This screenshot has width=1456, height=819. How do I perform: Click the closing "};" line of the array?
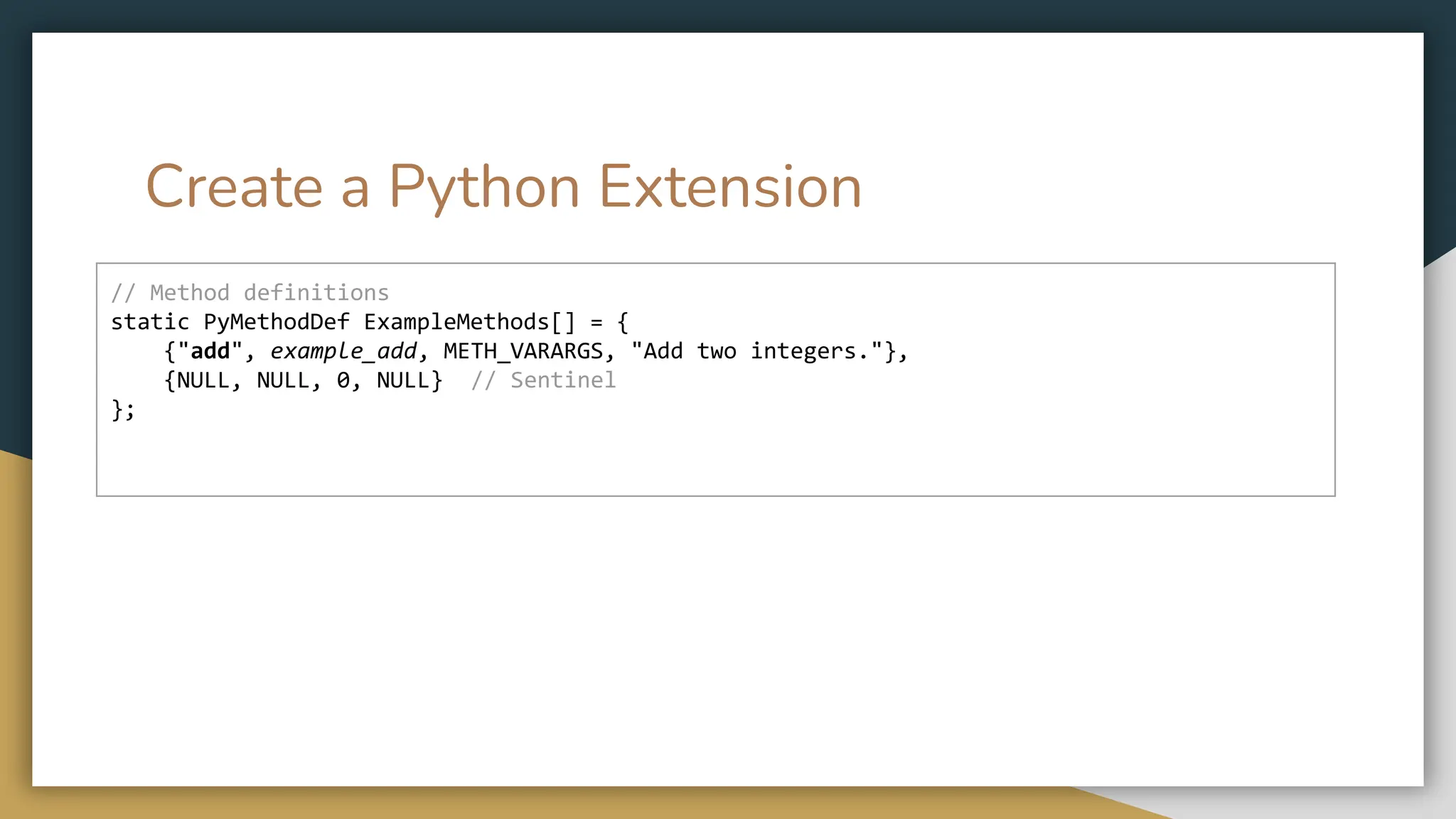123,410
